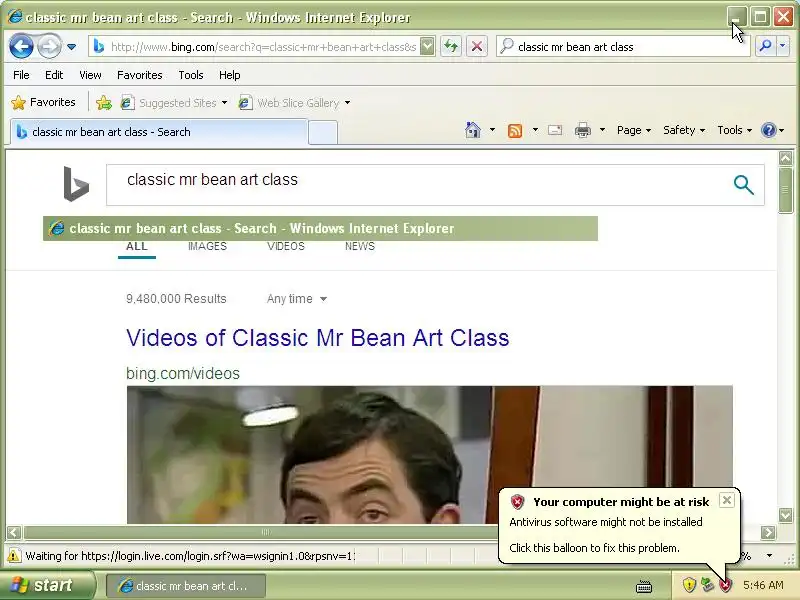Open Videos of Classic Mr Bean Art Class link
Screen dimensions: 800x600
point(317,338)
